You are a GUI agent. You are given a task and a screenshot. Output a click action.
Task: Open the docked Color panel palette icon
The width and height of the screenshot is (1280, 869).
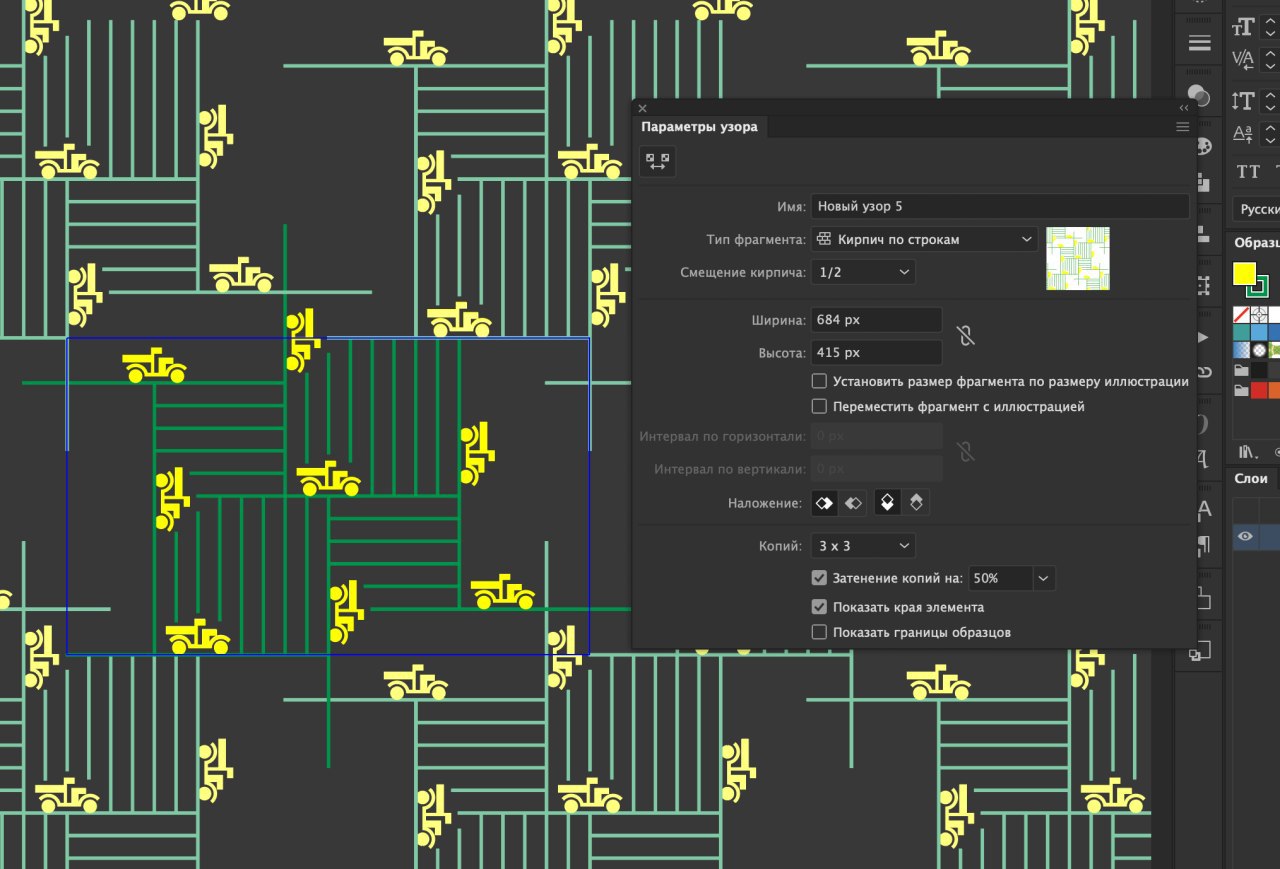point(1203,146)
